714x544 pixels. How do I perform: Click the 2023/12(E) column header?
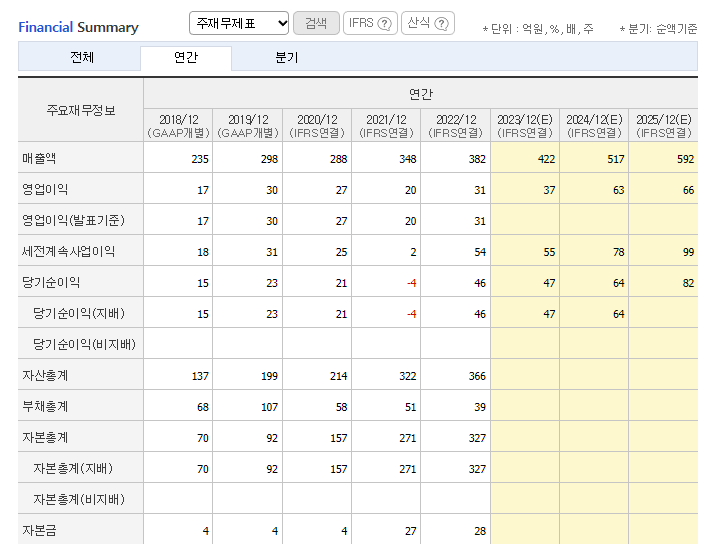(525, 126)
